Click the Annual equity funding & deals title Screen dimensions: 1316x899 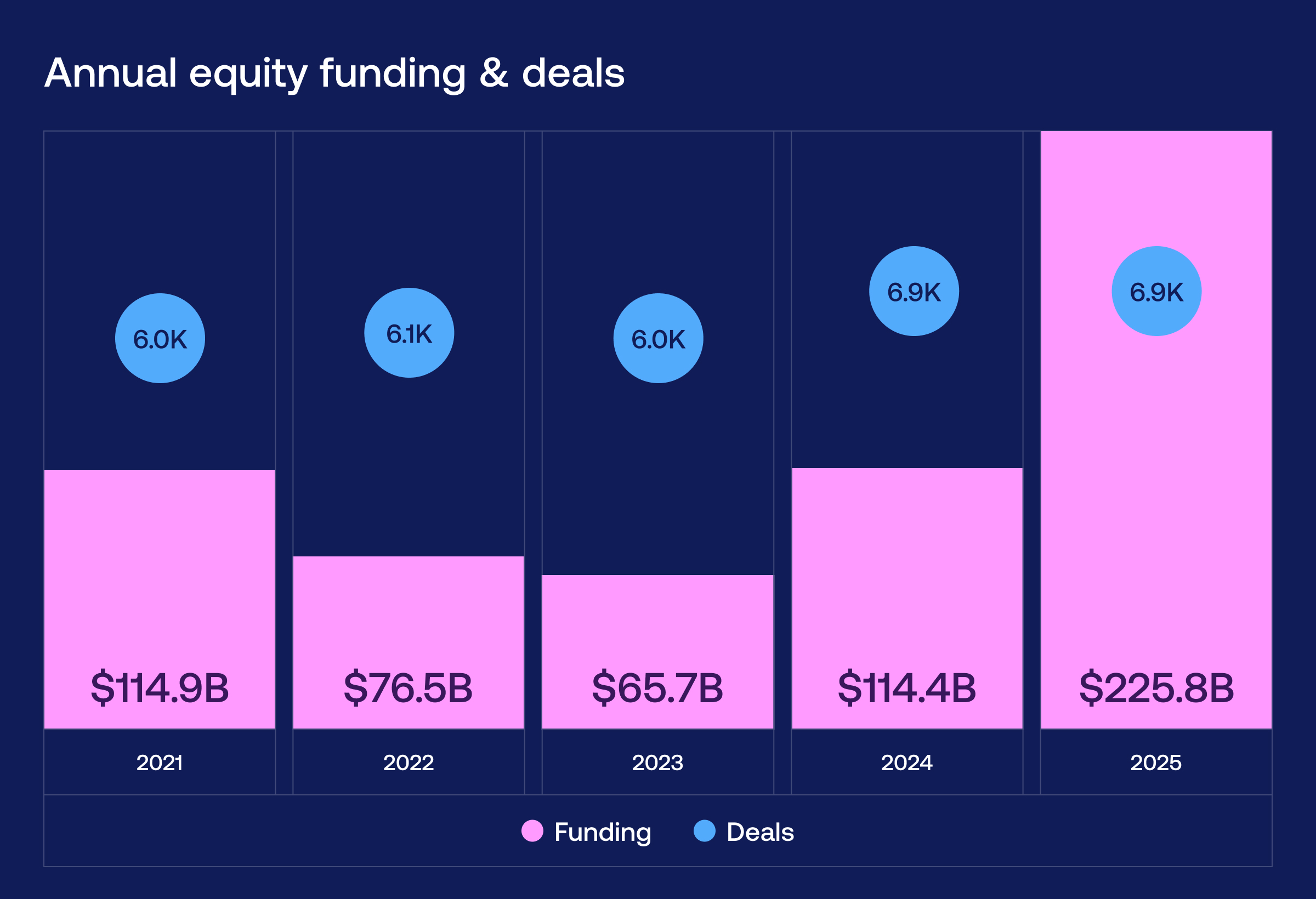pos(334,73)
